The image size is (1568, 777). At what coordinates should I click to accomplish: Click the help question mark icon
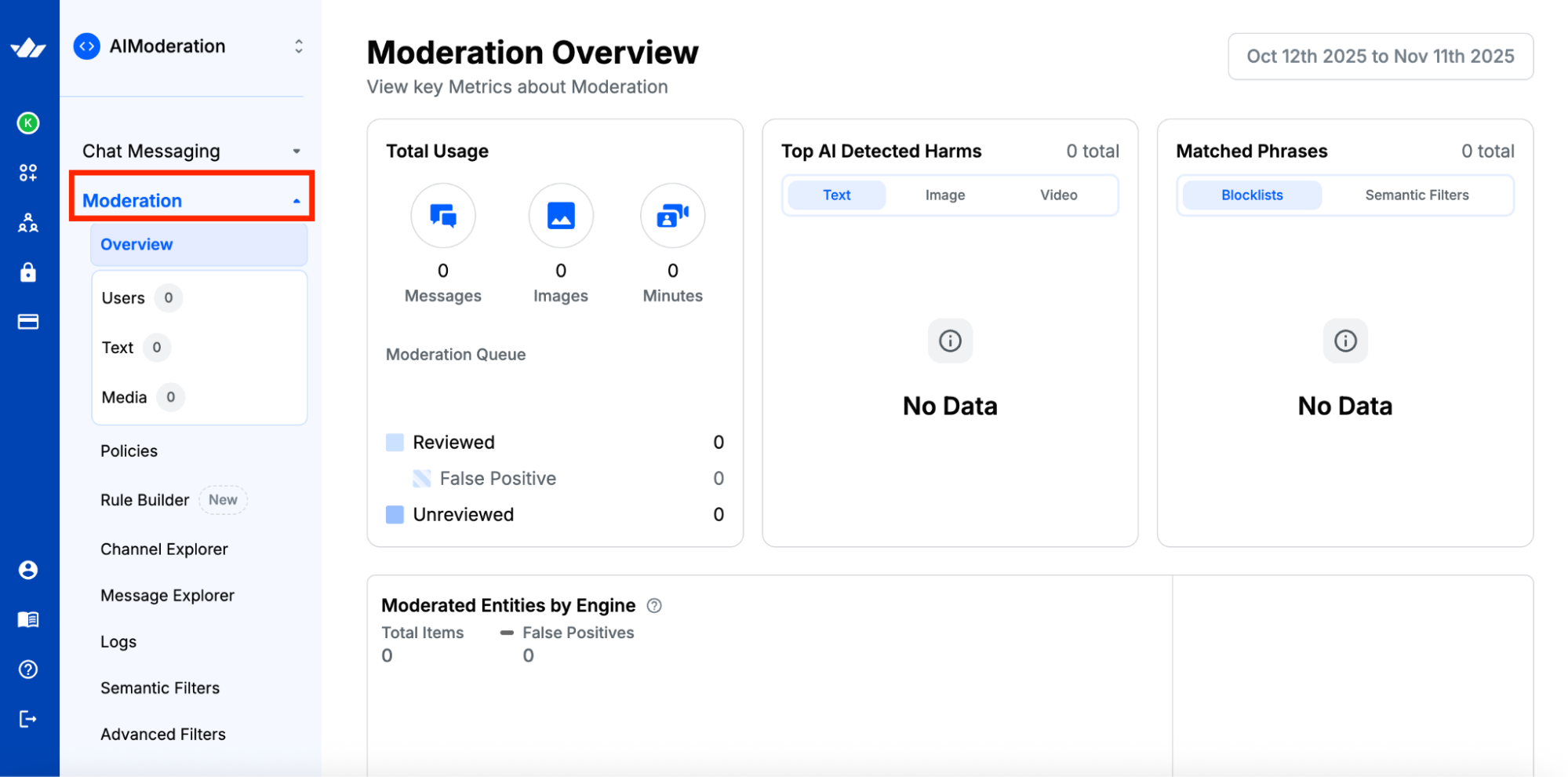28,669
